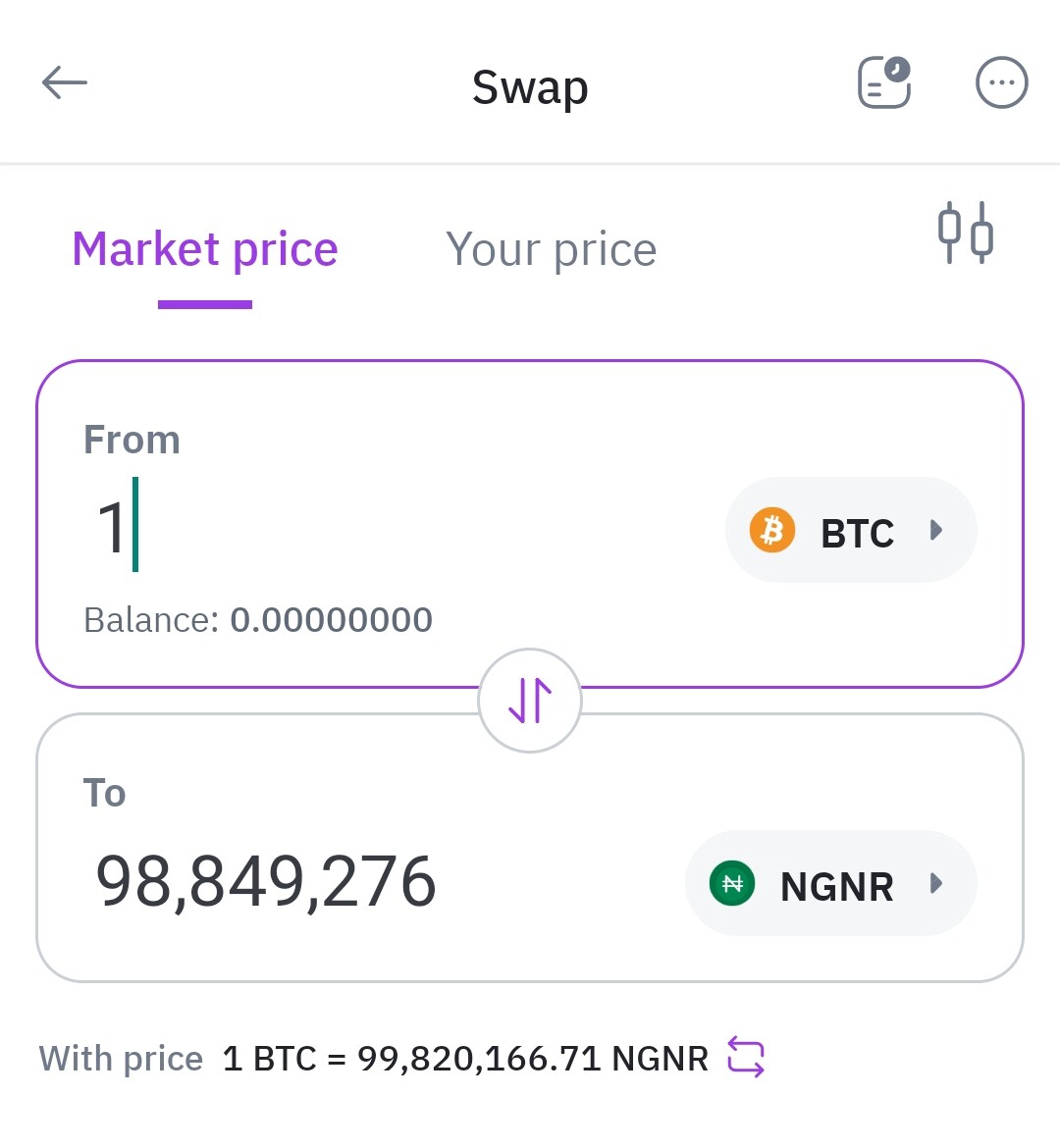
Task: Open the candlestick chart view
Action: coord(966,233)
